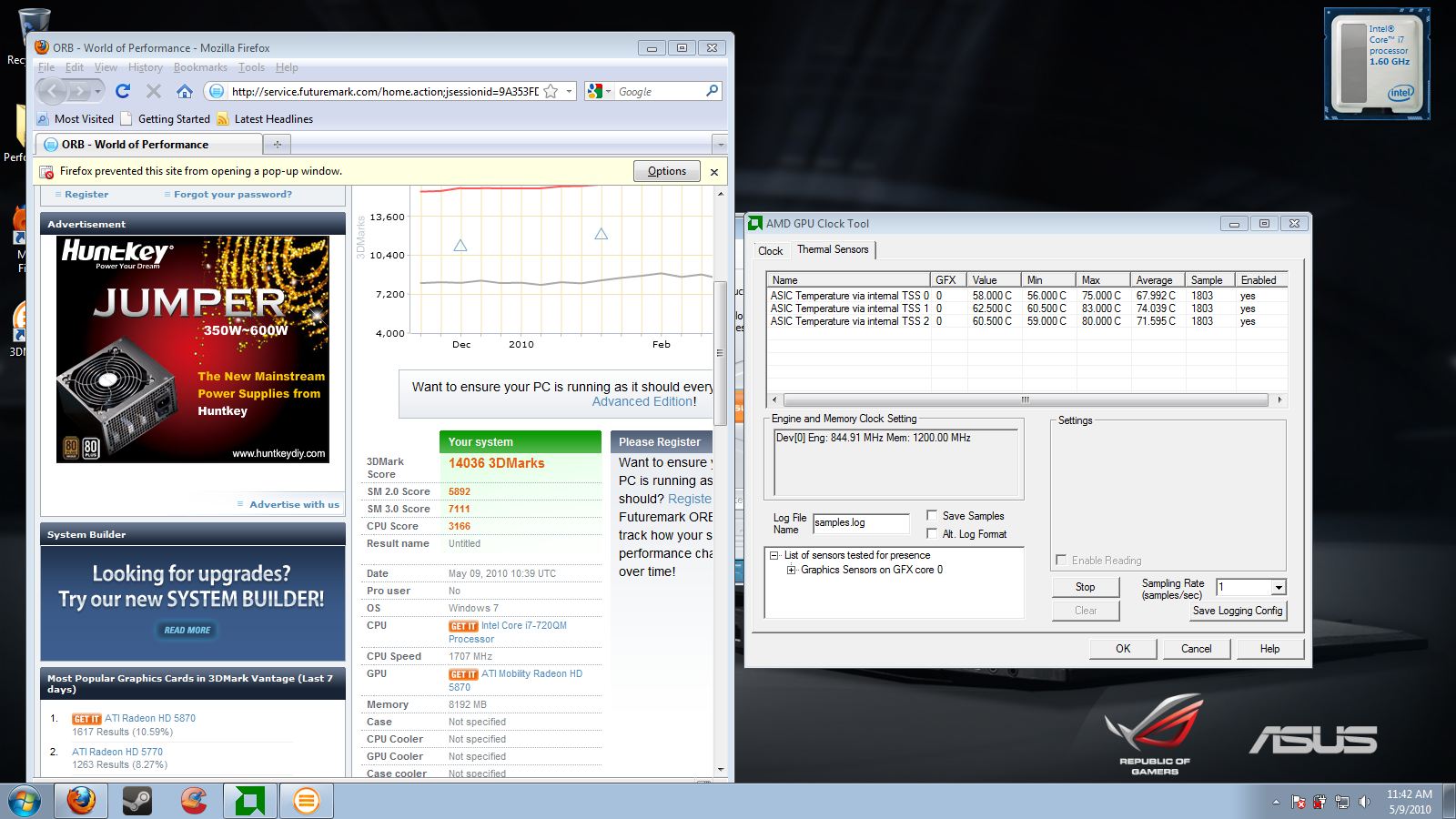
Task: Open Firefox from the taskbar
Action: (81, 801)
